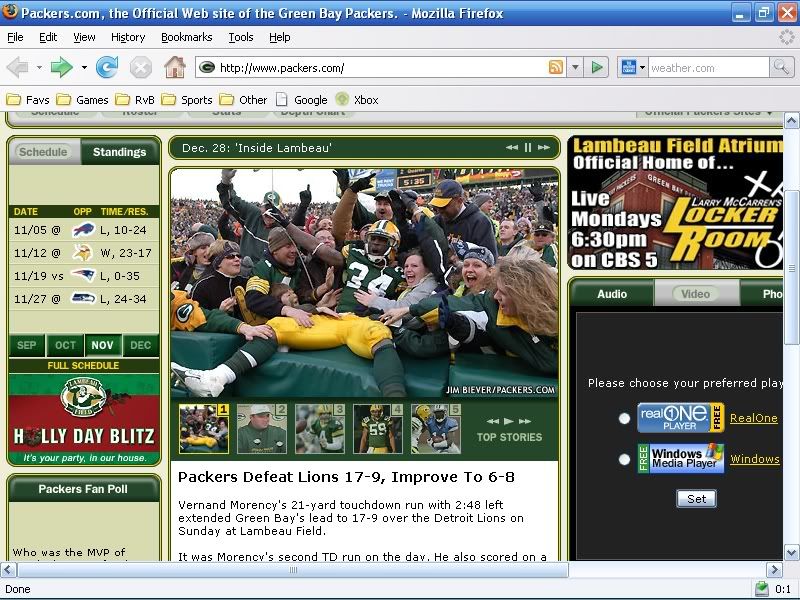Click the Set button for preferred player
The image size is (800, 600).
click(x=696, y=498)
